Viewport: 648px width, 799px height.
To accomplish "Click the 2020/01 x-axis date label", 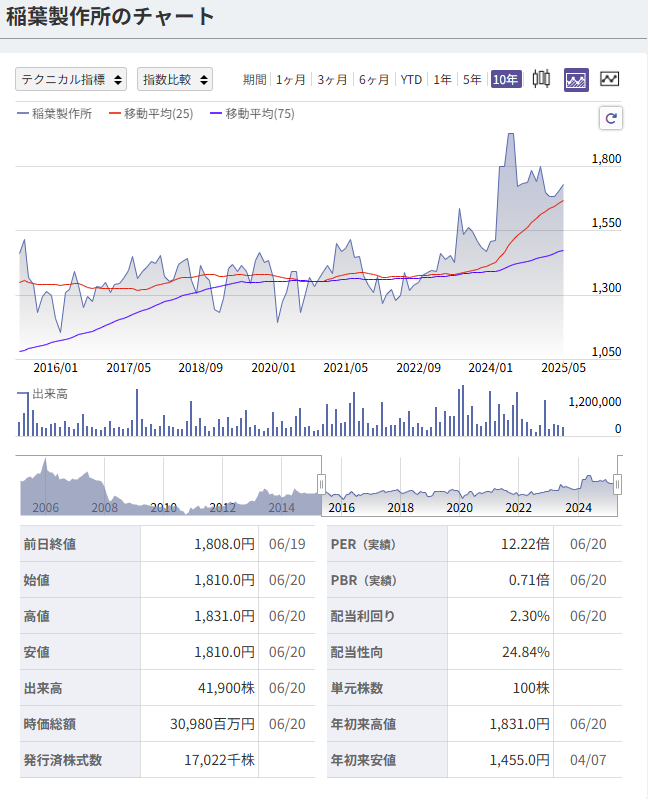I will (273, 368).
